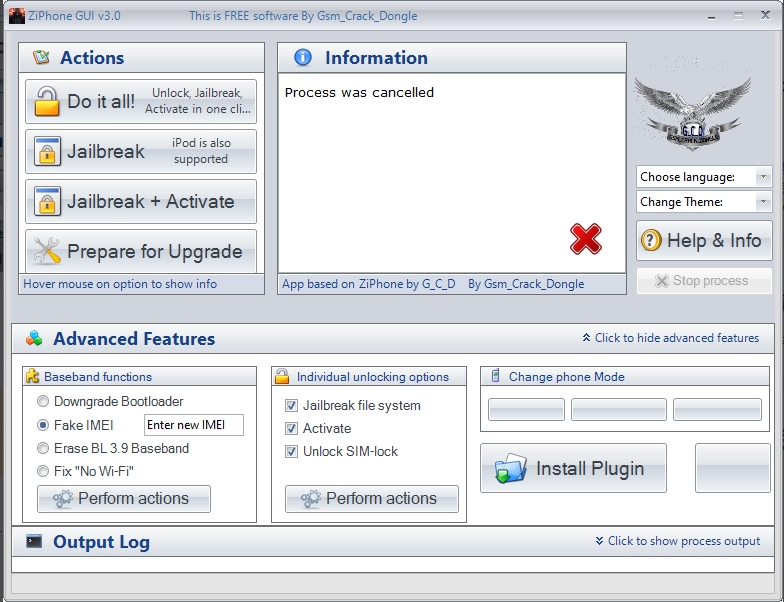Click the ZiPhone title bar app icon
Screen dimensions: 784x602
[x=17, y=16]
